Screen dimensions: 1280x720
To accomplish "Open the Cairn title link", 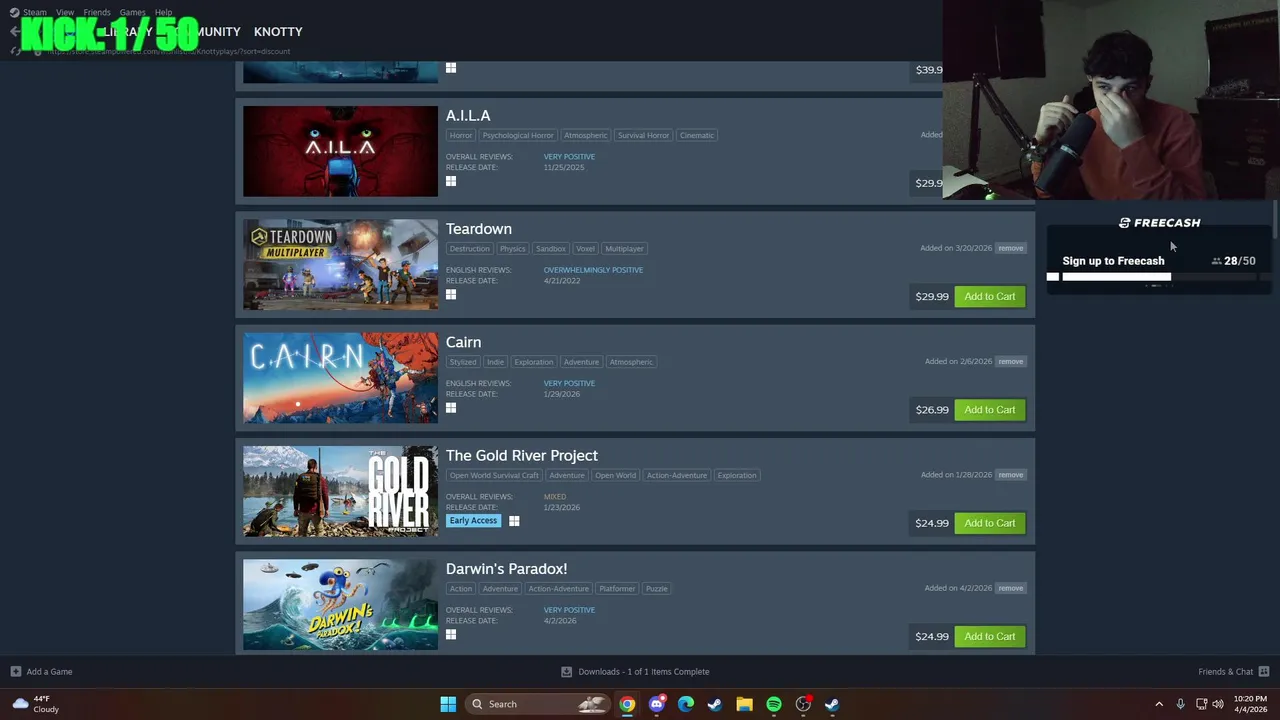I will tap(463, 342).
